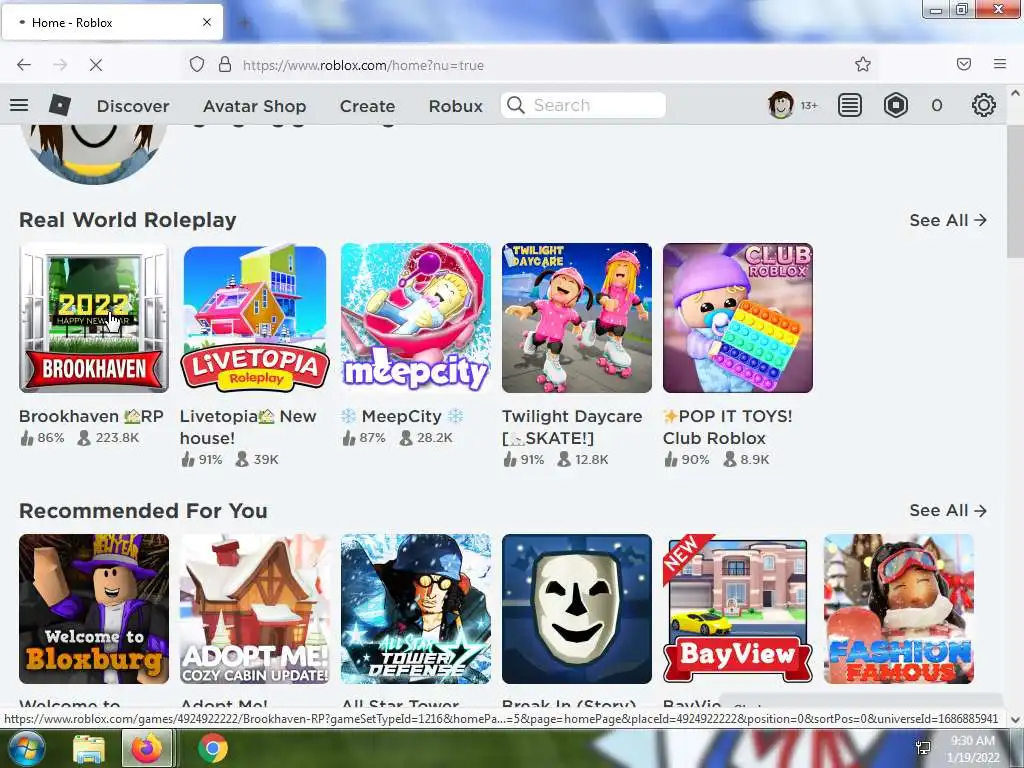Open the Firefox application menu

pos(1000,64)
